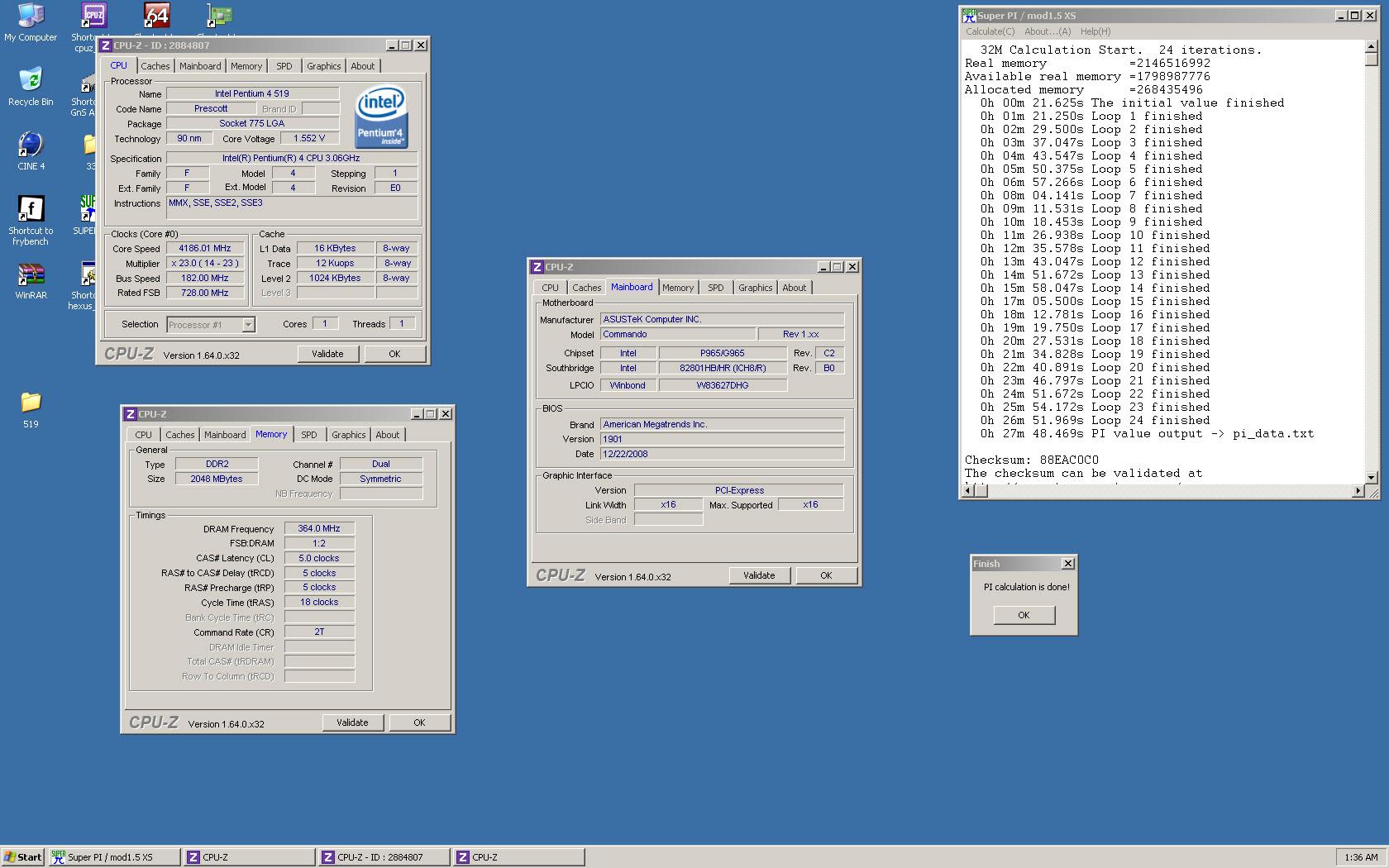Viewport: 1389px width, 868px height.
Task: Click the Super PI title bar icon
Action: (969, 16)
